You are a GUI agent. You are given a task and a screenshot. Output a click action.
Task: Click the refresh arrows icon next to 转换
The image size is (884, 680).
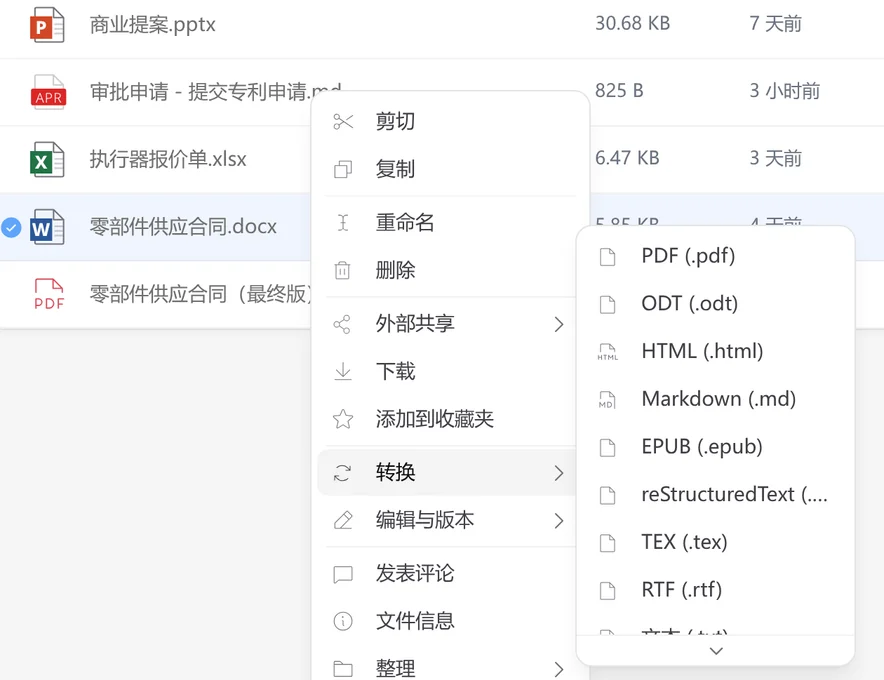[342, 473]
